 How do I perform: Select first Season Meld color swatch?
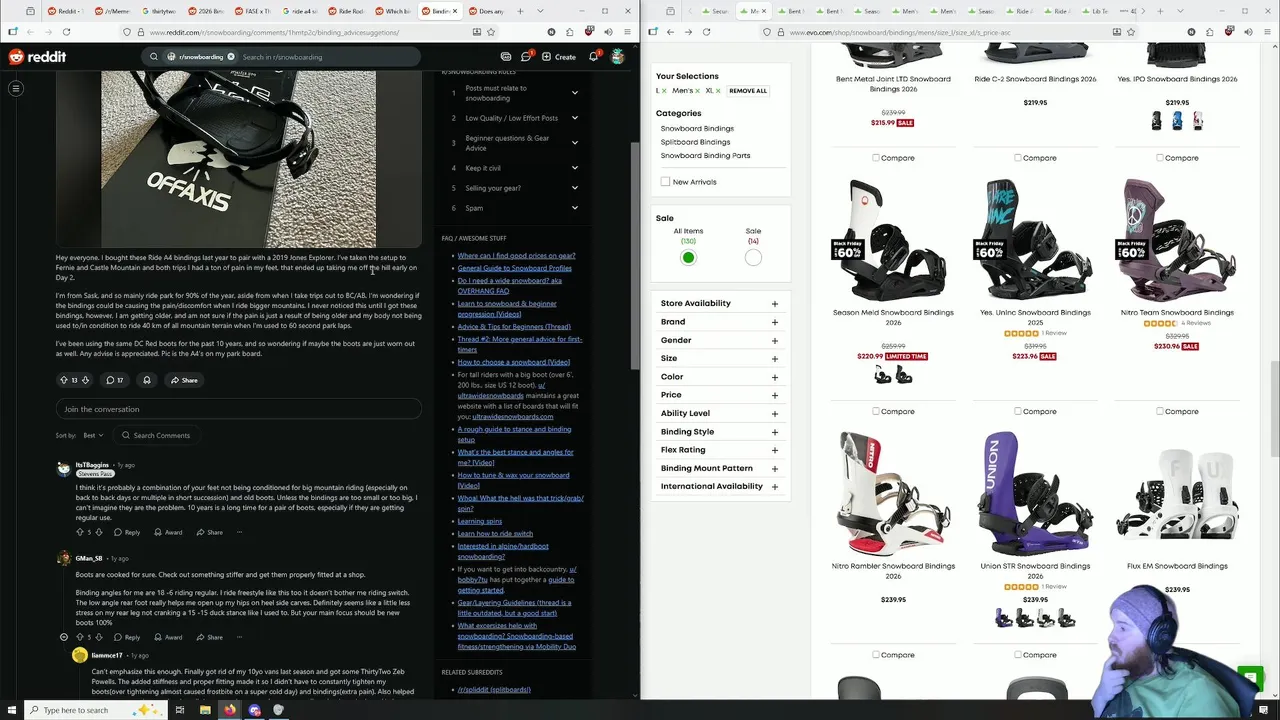(x=882, y=375)
